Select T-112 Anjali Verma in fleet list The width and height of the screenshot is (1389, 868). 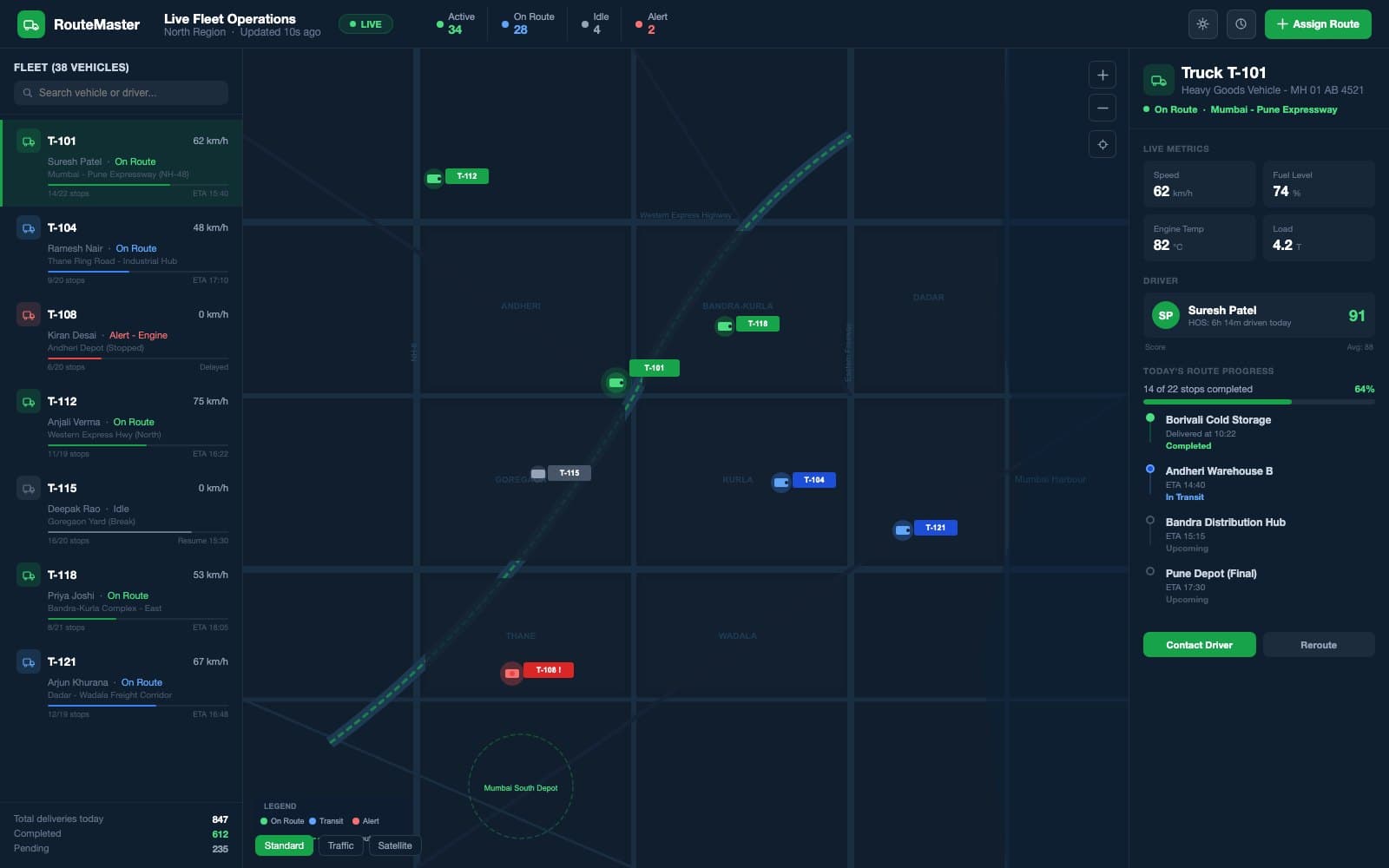pos(122,424)
